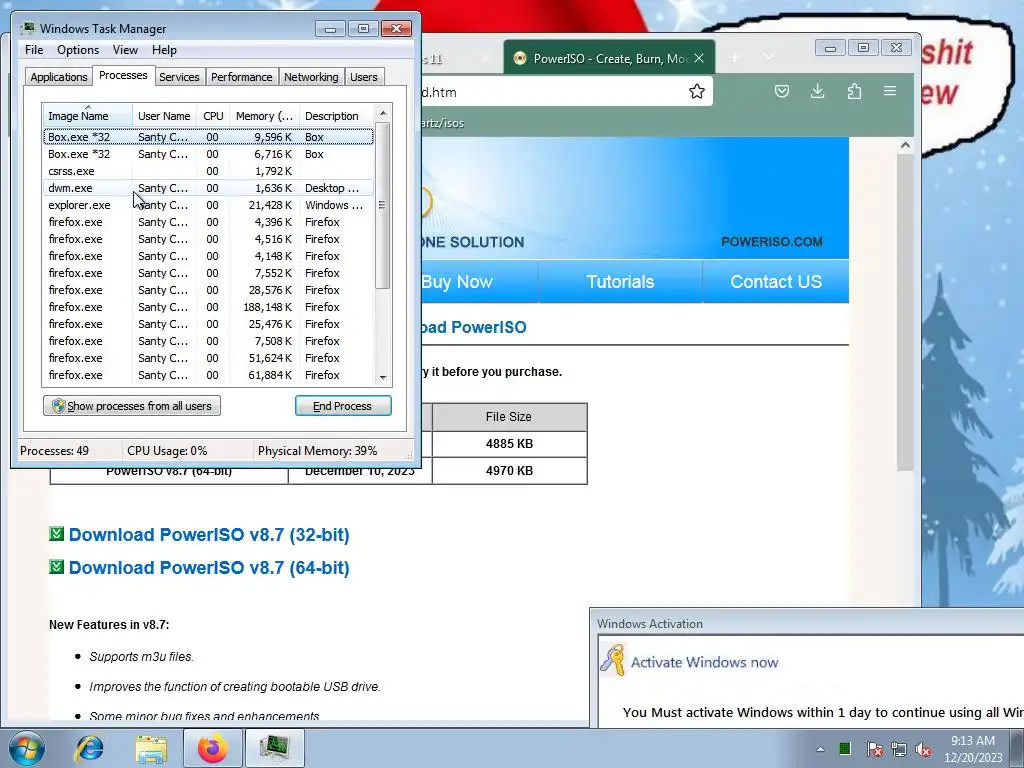Click Show processes from all users
Screen dimensions: 1024x768
[x=132, y=406]
